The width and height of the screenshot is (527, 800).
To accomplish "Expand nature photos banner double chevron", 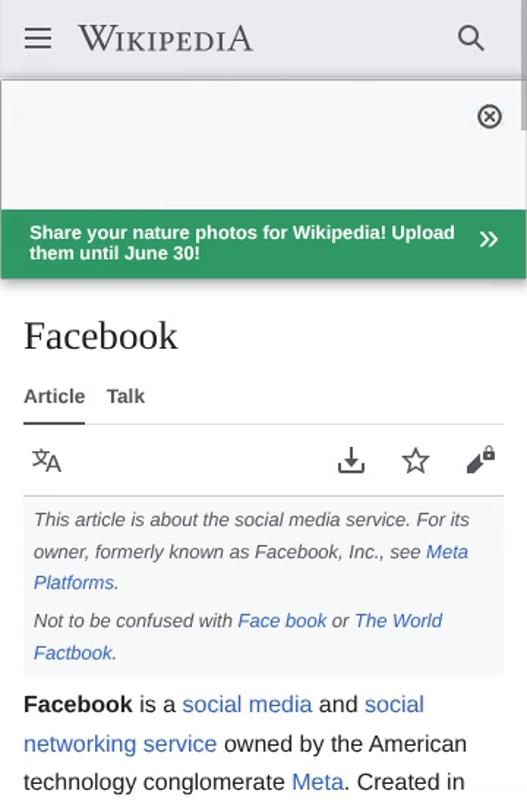I will (x=488, y=239).
